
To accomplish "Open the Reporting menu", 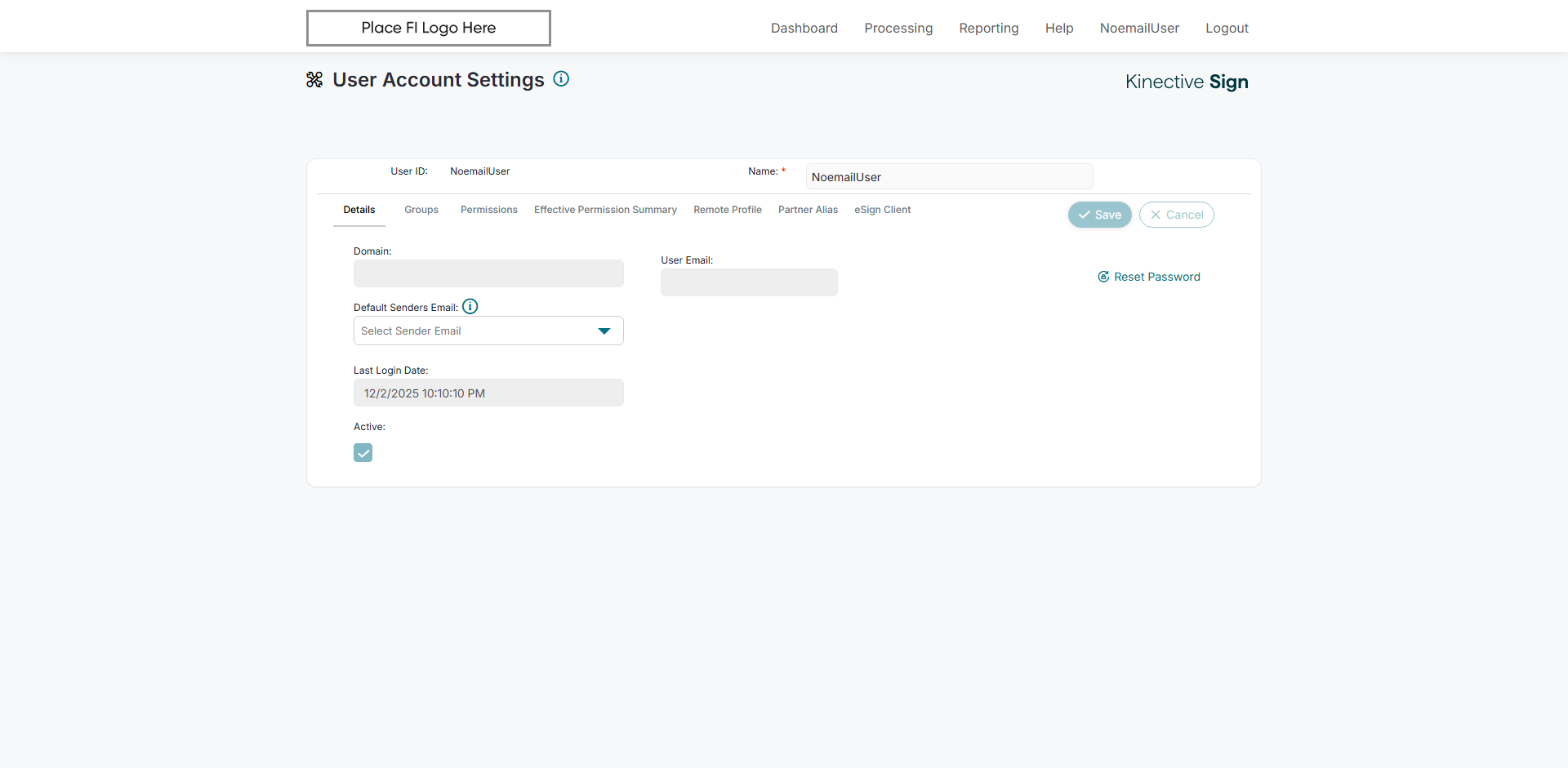I will coord(989,28).
